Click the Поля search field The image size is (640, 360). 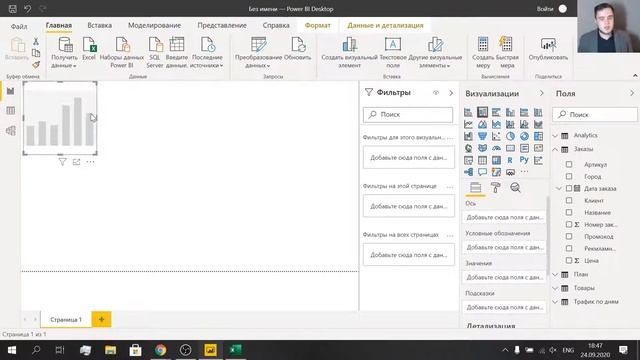point(595,115)
